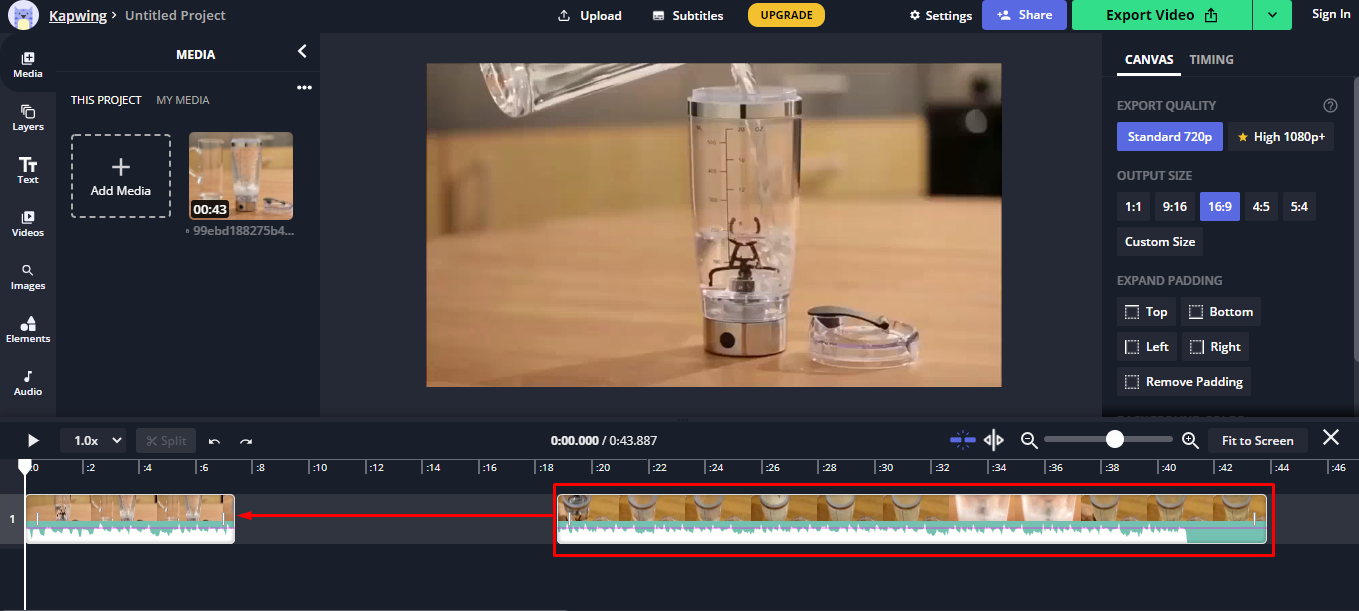Open the Kapwing home link
Screen dimensions: 1359x611
(x=78, y=15)
